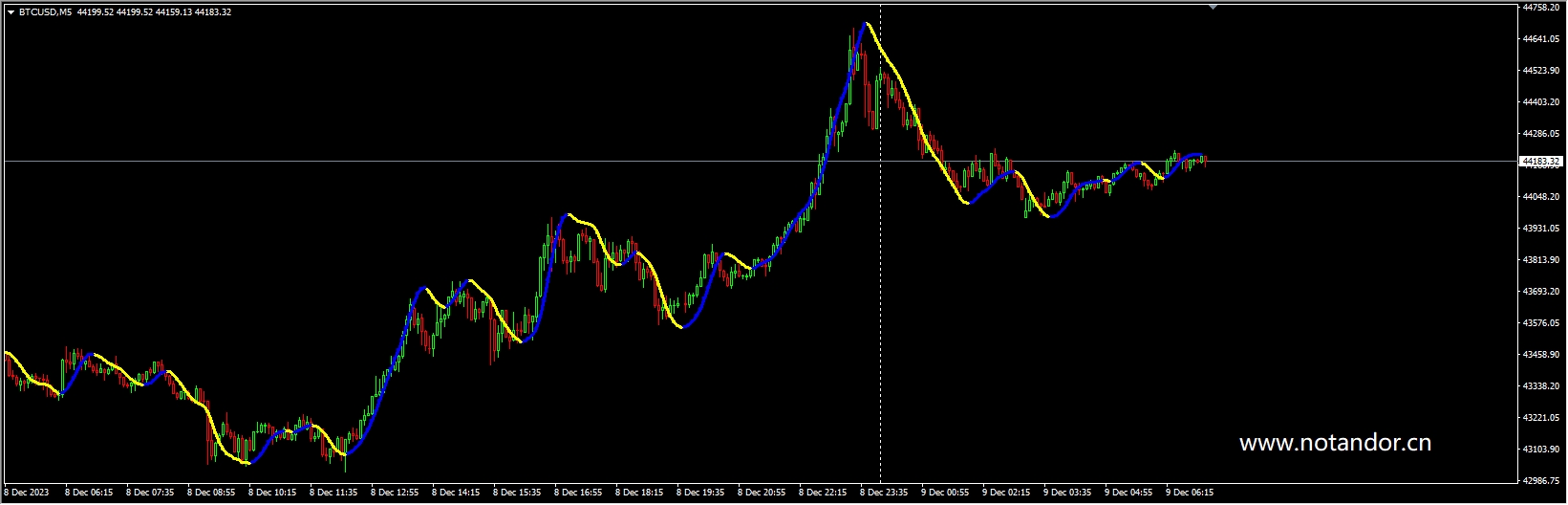Click the low price value 44159.13 in the header
This screenshot has width=1568, height=505.
[174, 12]
